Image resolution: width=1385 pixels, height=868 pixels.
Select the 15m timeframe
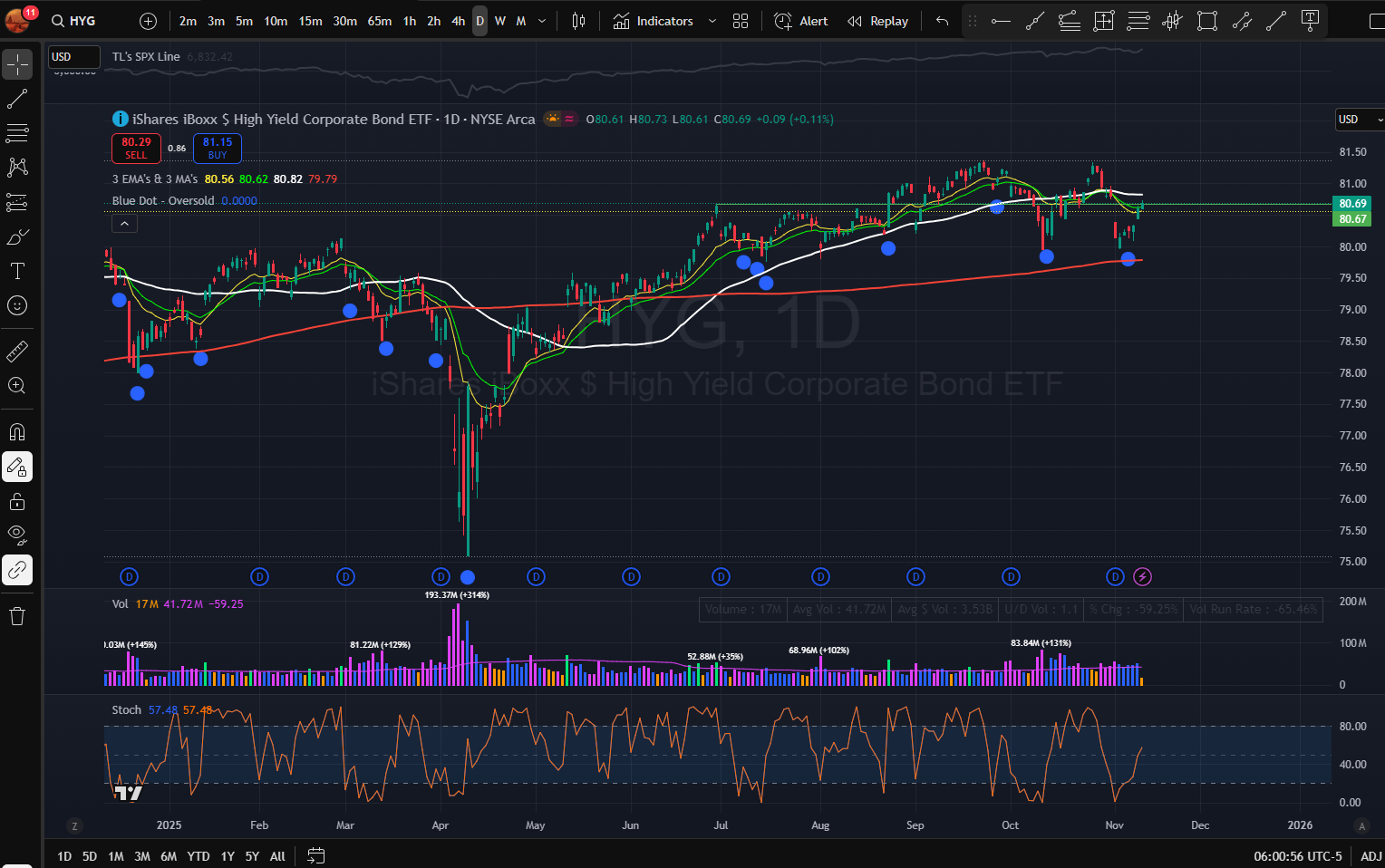[310, 21]
